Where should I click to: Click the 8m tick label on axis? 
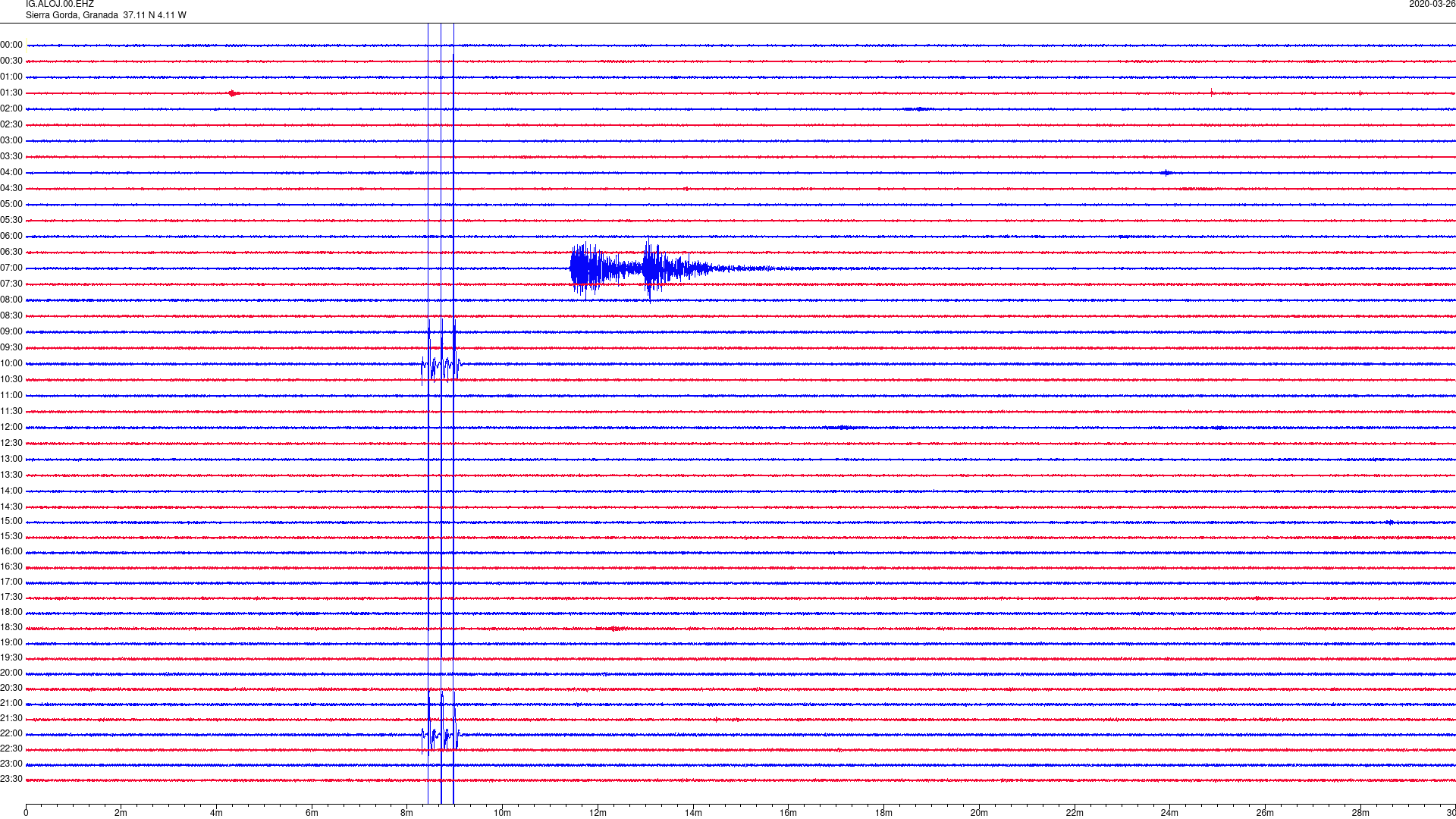(407, 813)
